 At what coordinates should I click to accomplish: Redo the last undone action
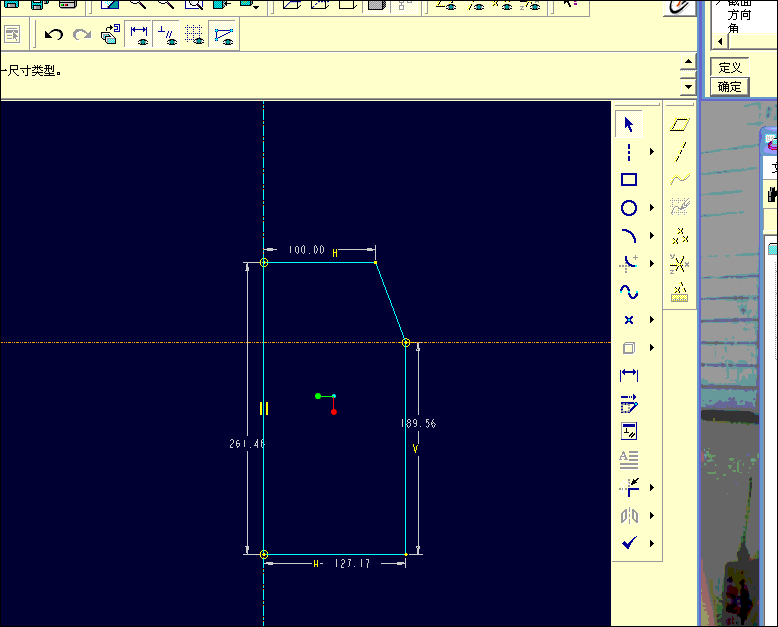(x=82, y=34)
